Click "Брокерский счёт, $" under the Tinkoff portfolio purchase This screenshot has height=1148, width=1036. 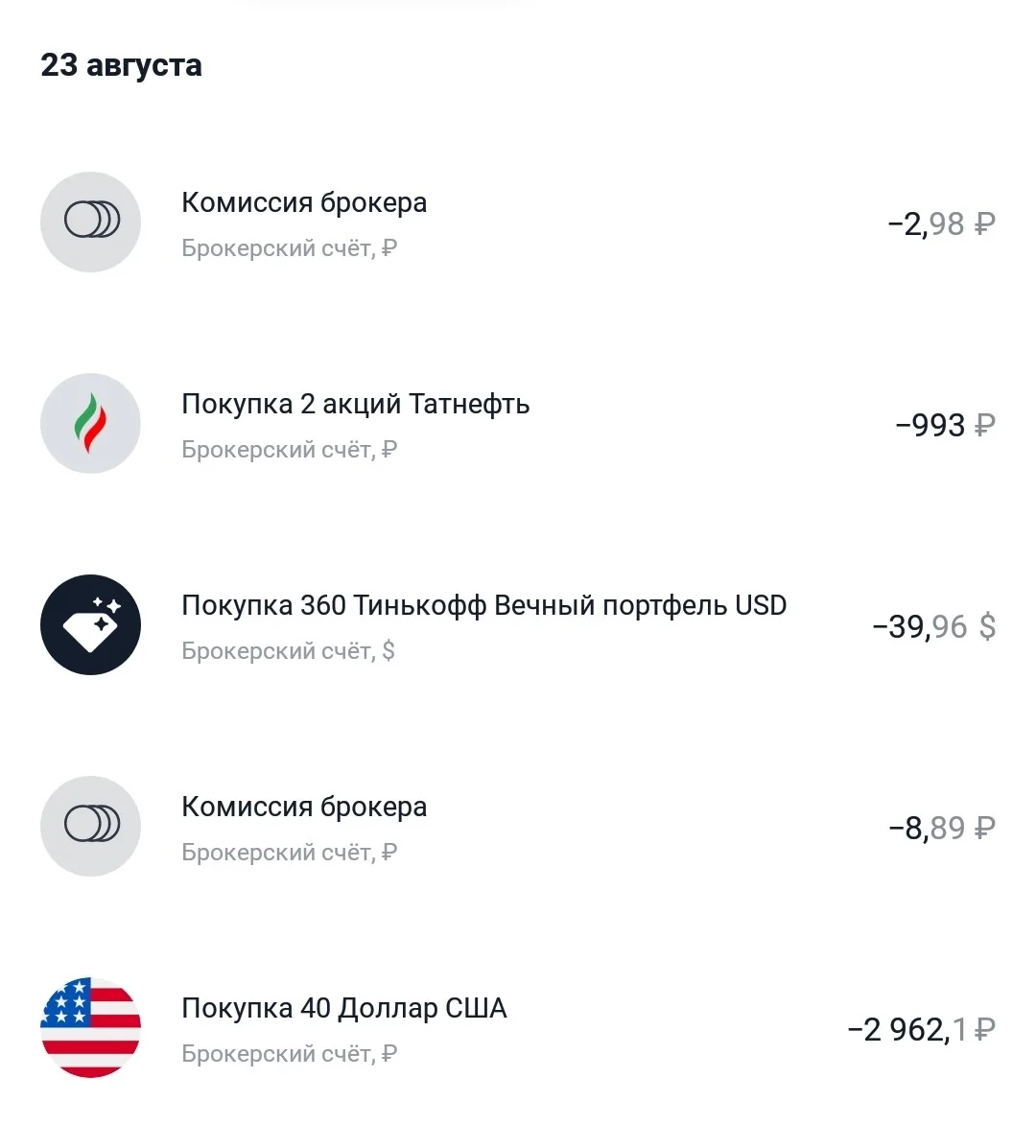coord(289,650)
